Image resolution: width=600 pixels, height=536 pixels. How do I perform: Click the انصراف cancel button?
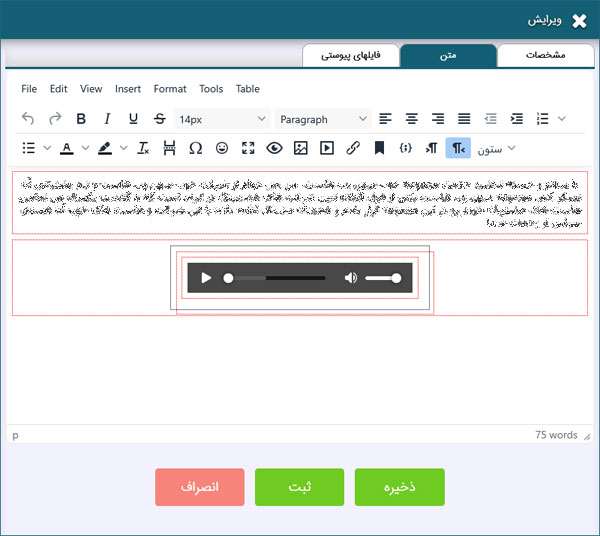click(200, 487)
